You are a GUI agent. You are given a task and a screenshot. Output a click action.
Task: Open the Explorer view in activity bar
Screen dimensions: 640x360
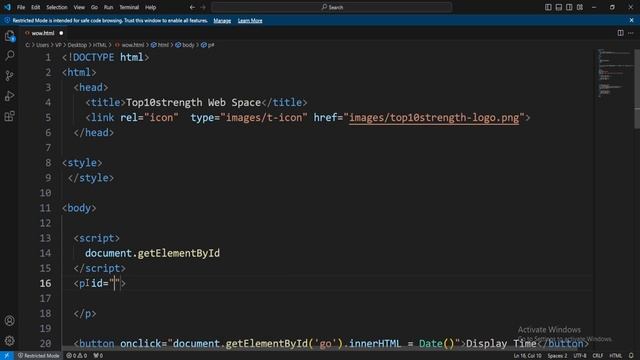(x=9, y=36)
